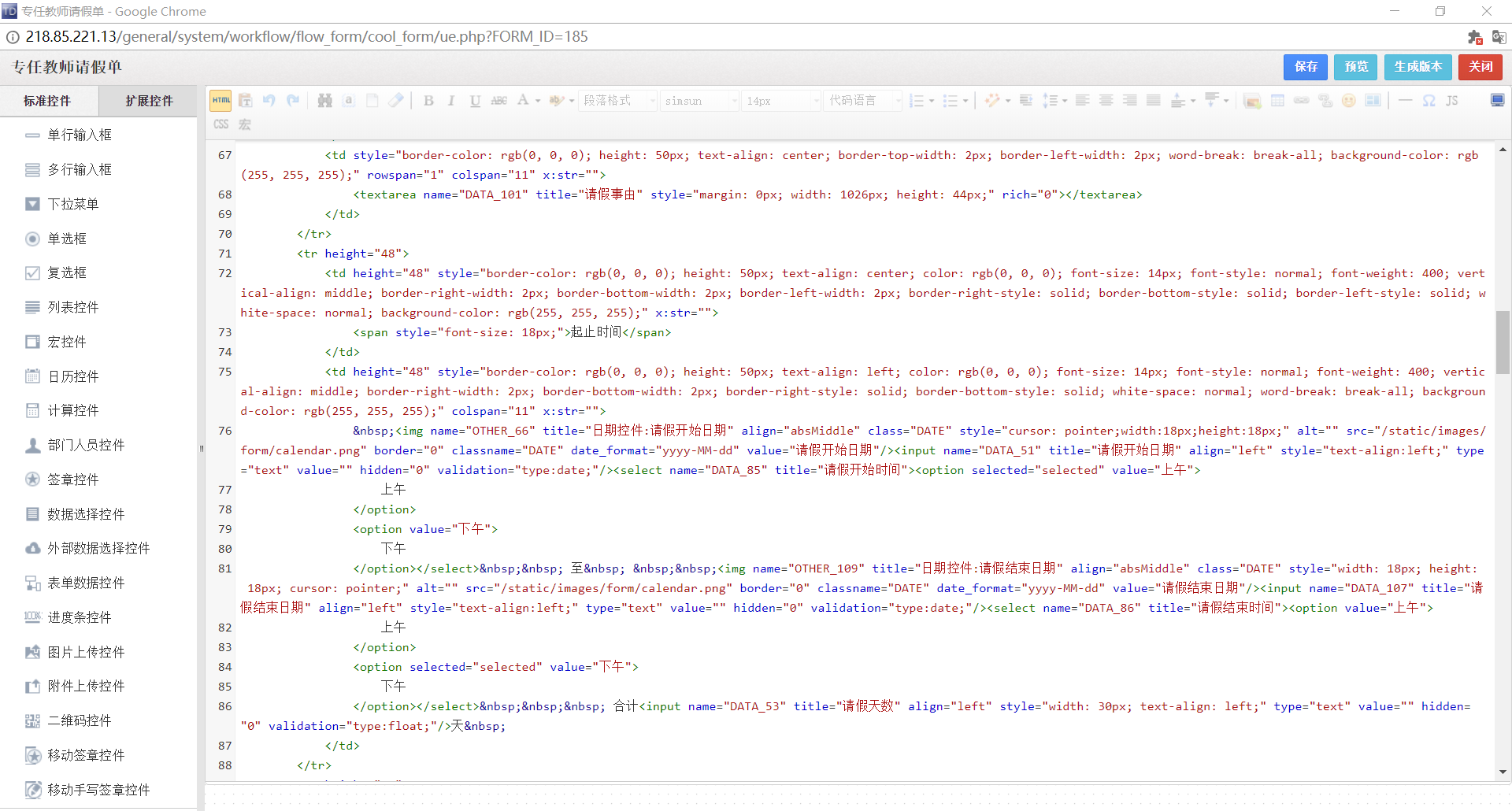Click the undo arrow icon

click(269, 101)
